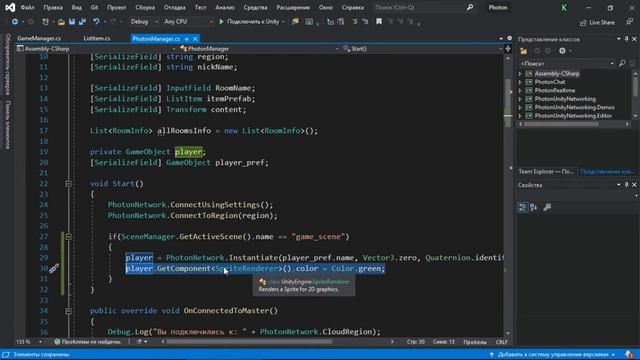Undo the last edit via toolbar
Image resolution: width=640 pixels, height=360 pixels.
click(96, 22)
